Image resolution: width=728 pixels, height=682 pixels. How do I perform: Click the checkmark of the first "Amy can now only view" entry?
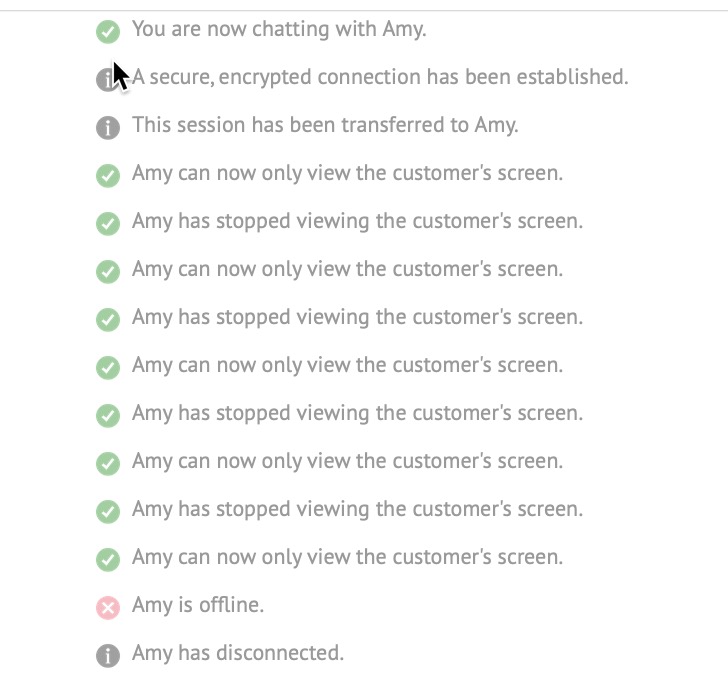click(x=108, y=175)
